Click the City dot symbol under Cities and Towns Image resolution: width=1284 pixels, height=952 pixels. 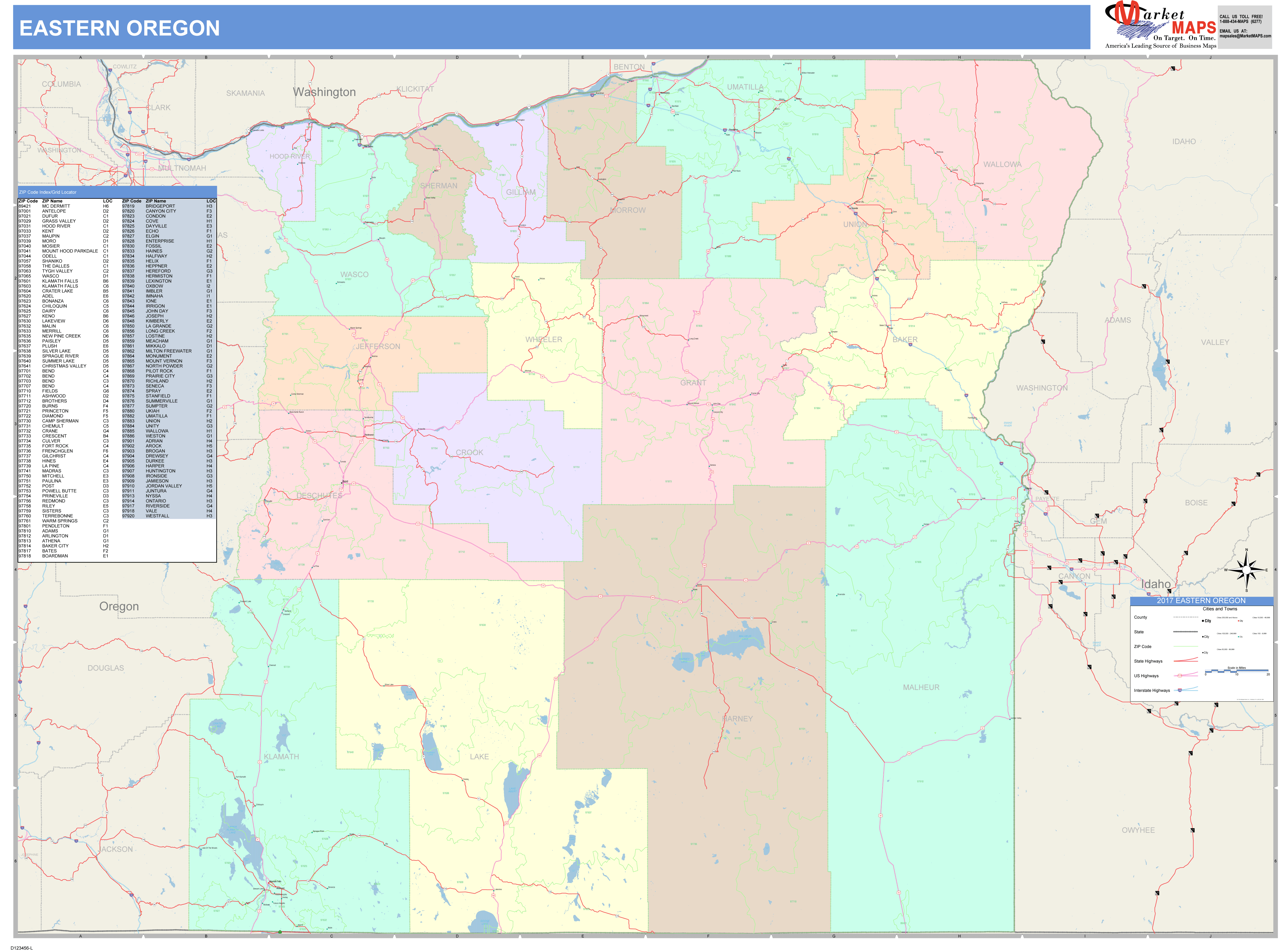click(x=1203, y=621)
